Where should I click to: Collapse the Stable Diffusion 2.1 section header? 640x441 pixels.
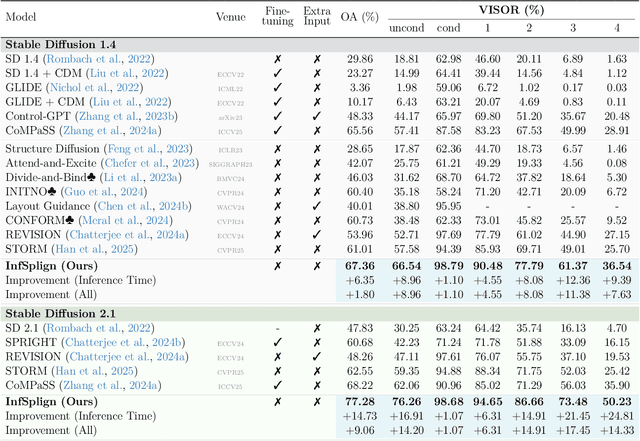coord(58,313)
